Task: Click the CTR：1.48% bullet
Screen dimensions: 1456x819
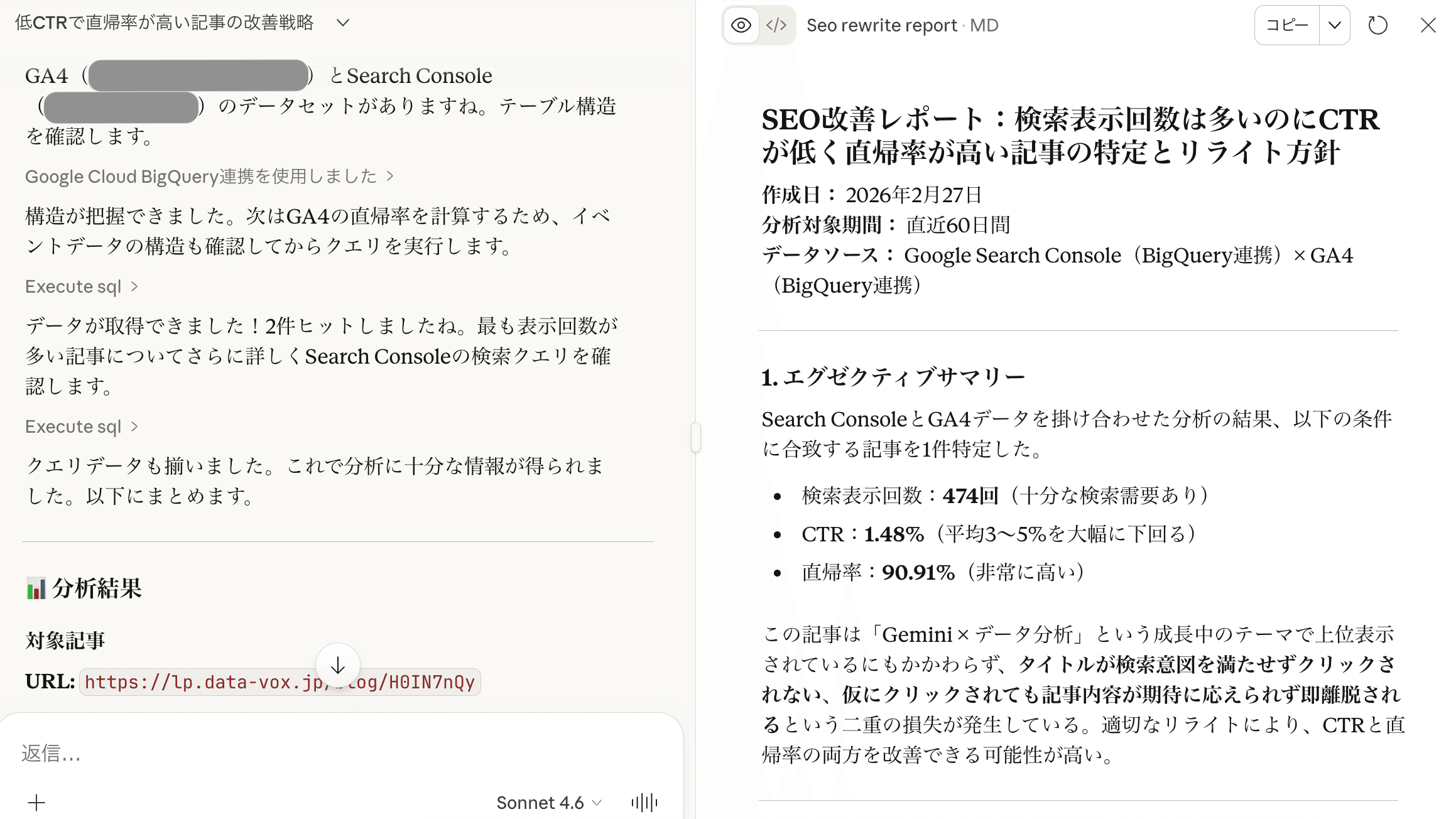Action: [999, 534]
